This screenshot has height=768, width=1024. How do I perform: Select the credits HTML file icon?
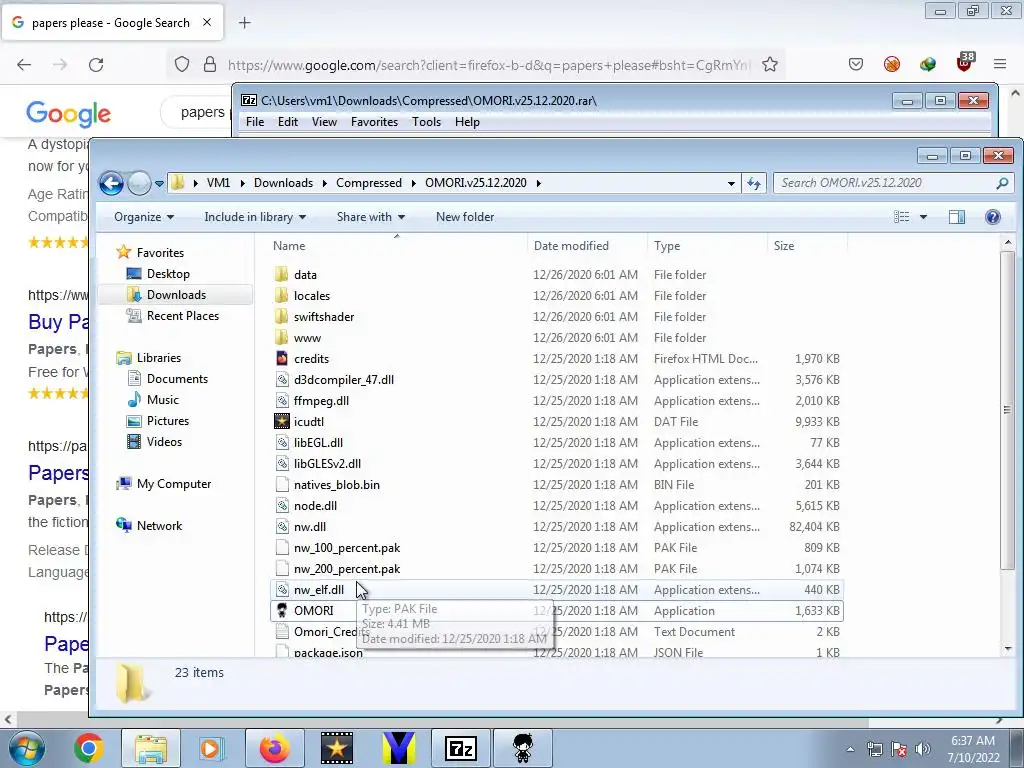[281, 359]
